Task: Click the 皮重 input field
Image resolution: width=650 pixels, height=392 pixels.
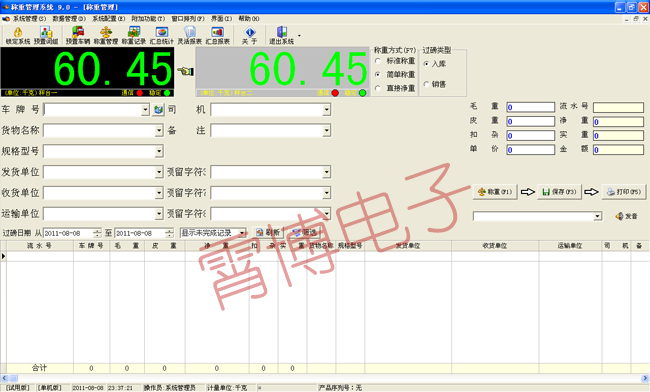Action: 530,121
